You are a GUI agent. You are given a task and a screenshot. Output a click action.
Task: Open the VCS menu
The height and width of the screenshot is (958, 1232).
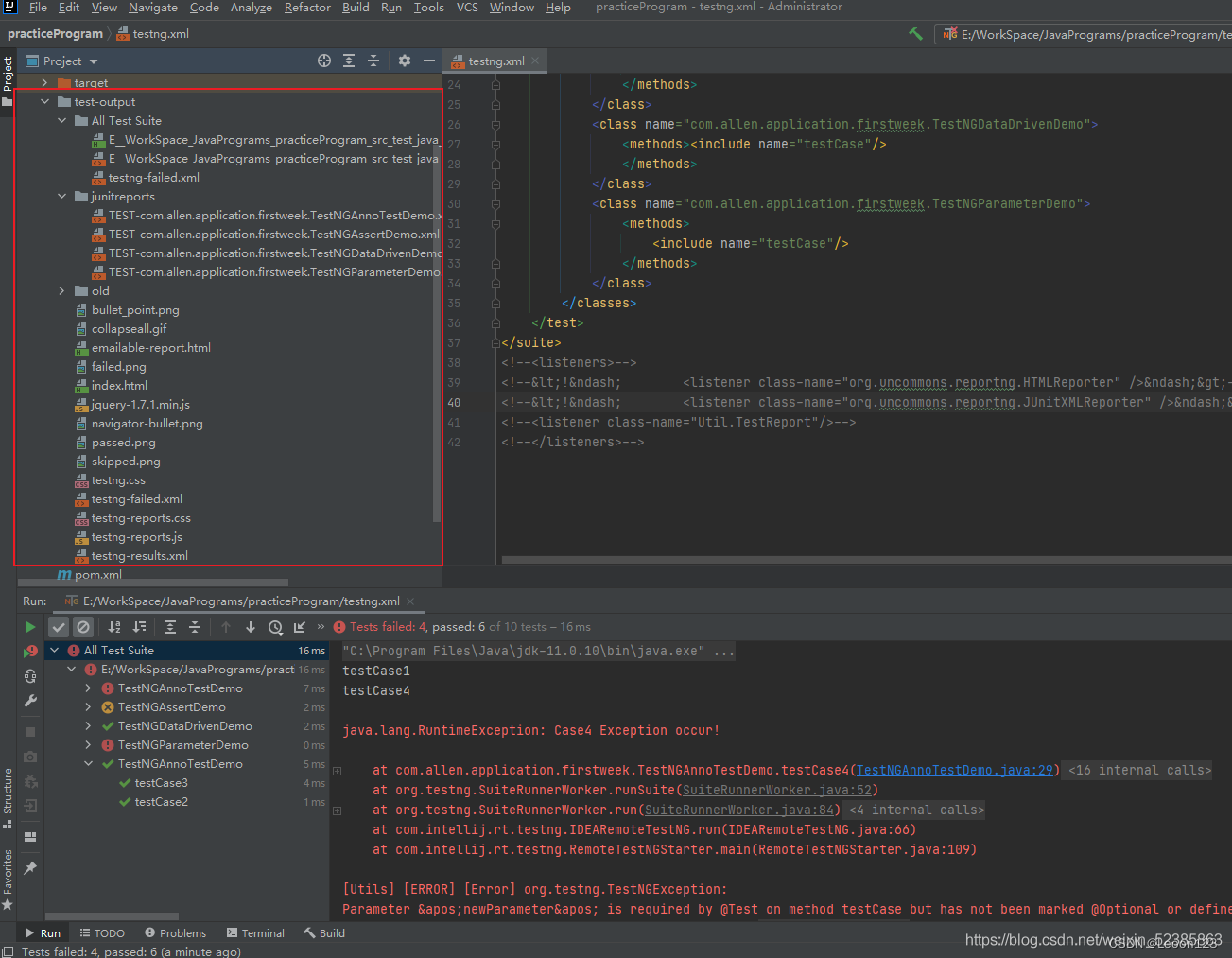point(467,8)
